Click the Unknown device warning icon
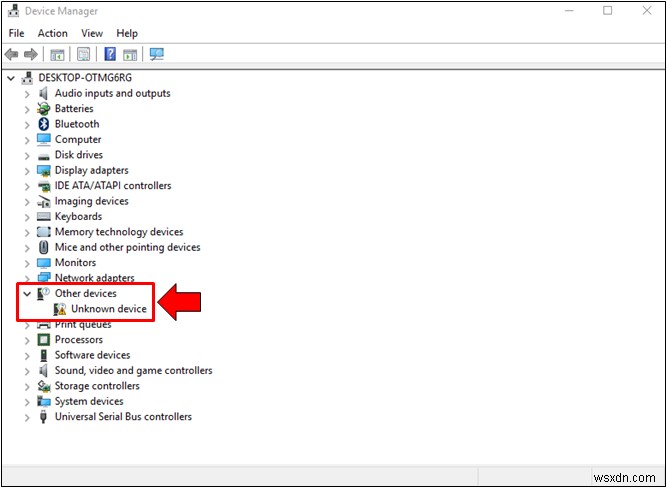 [60, 309]
